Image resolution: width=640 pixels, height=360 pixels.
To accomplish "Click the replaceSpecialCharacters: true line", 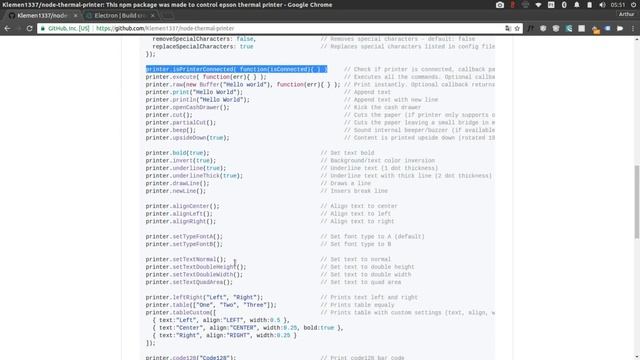I will tap(203, 47).
